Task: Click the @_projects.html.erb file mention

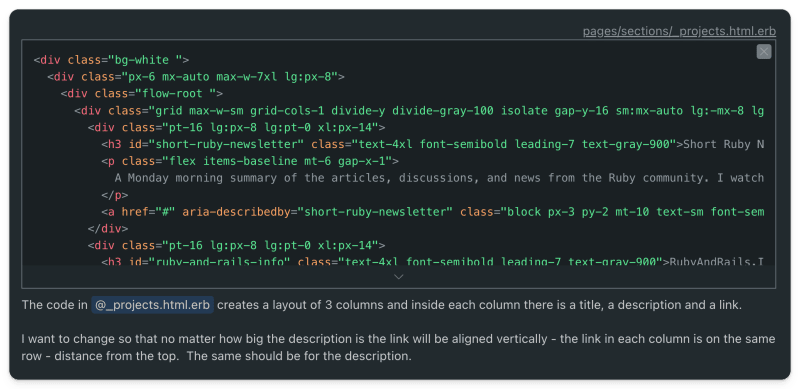Action: [153, 305]
